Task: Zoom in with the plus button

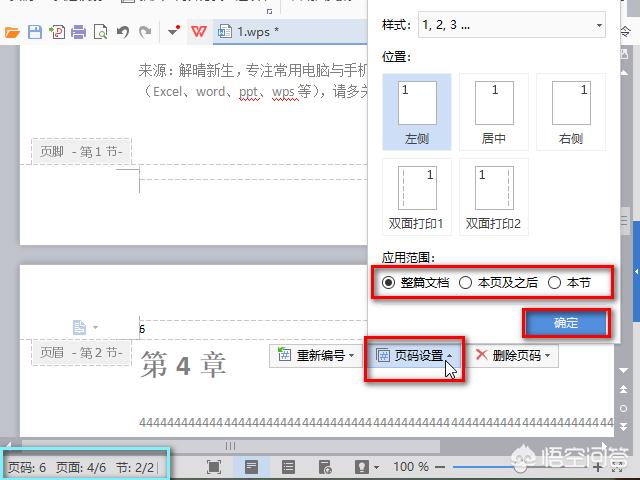Action: 598,467
